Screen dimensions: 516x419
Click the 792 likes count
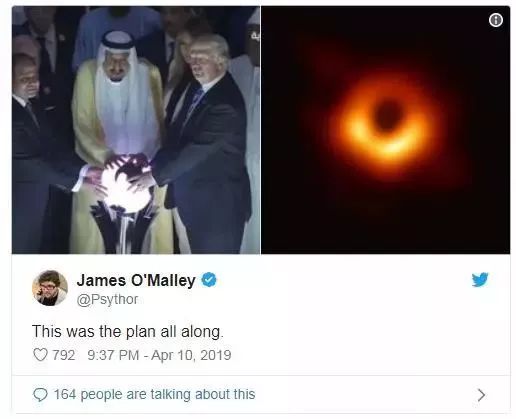click(64, 355)
